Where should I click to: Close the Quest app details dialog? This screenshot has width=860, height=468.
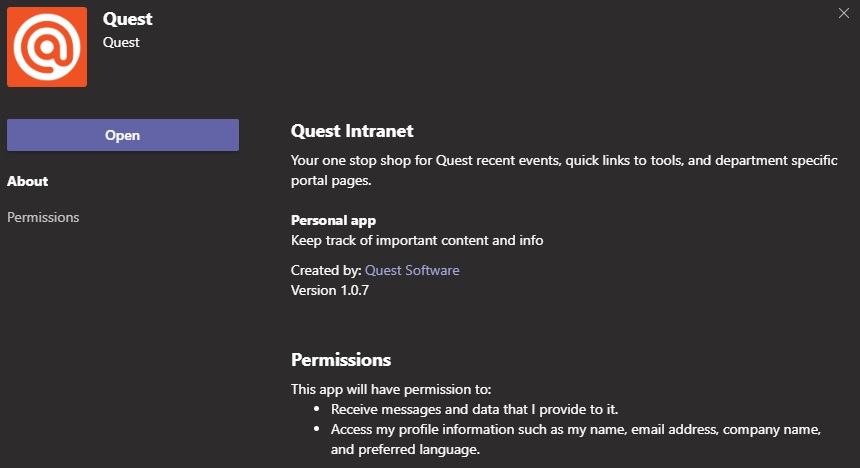(x=844, y=13)
